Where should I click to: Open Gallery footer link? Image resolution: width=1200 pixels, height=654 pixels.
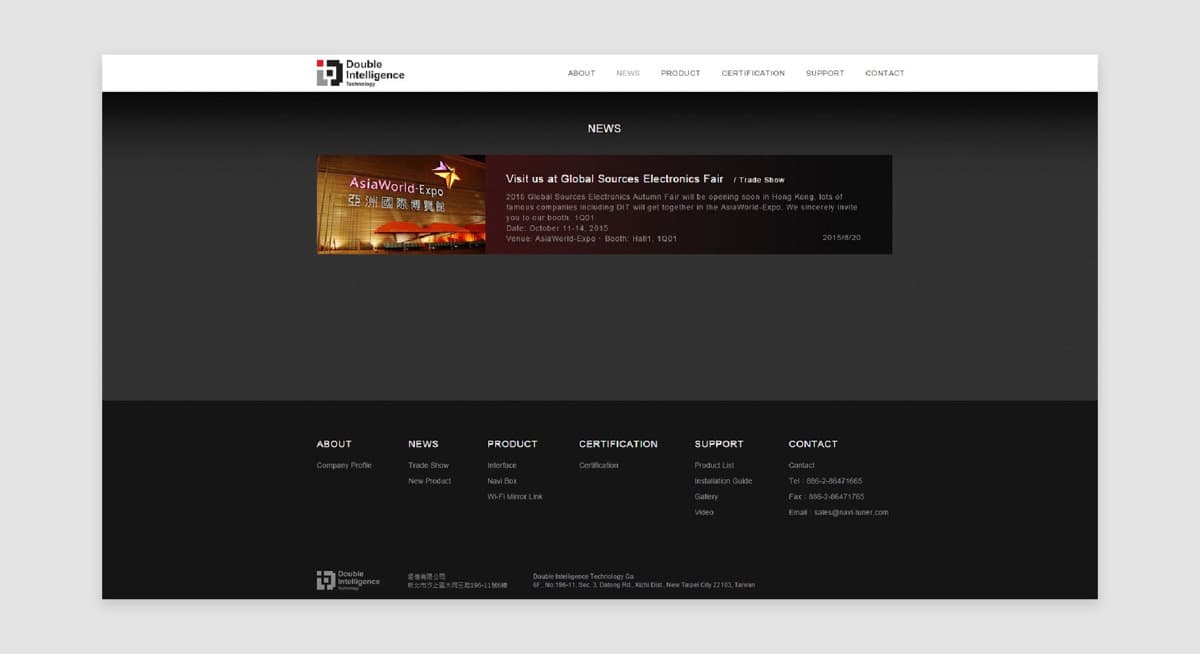[x=706, y=497]
